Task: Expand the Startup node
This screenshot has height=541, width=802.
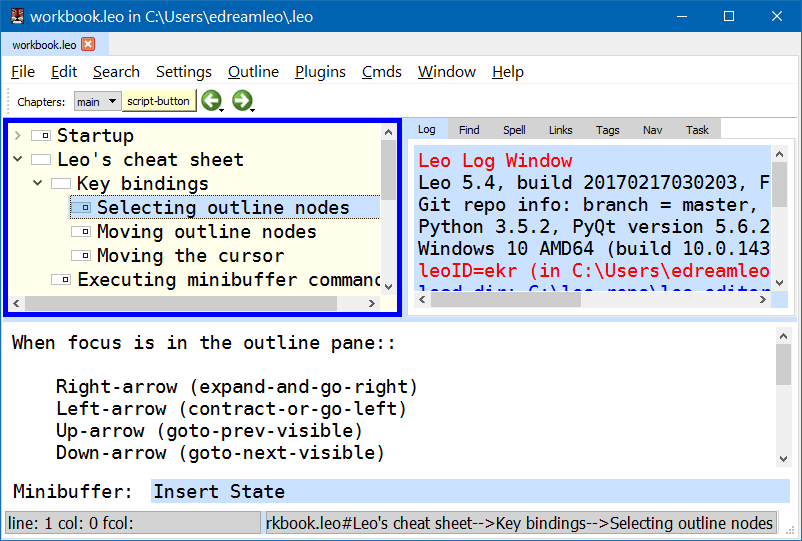Action: (18, 136)
